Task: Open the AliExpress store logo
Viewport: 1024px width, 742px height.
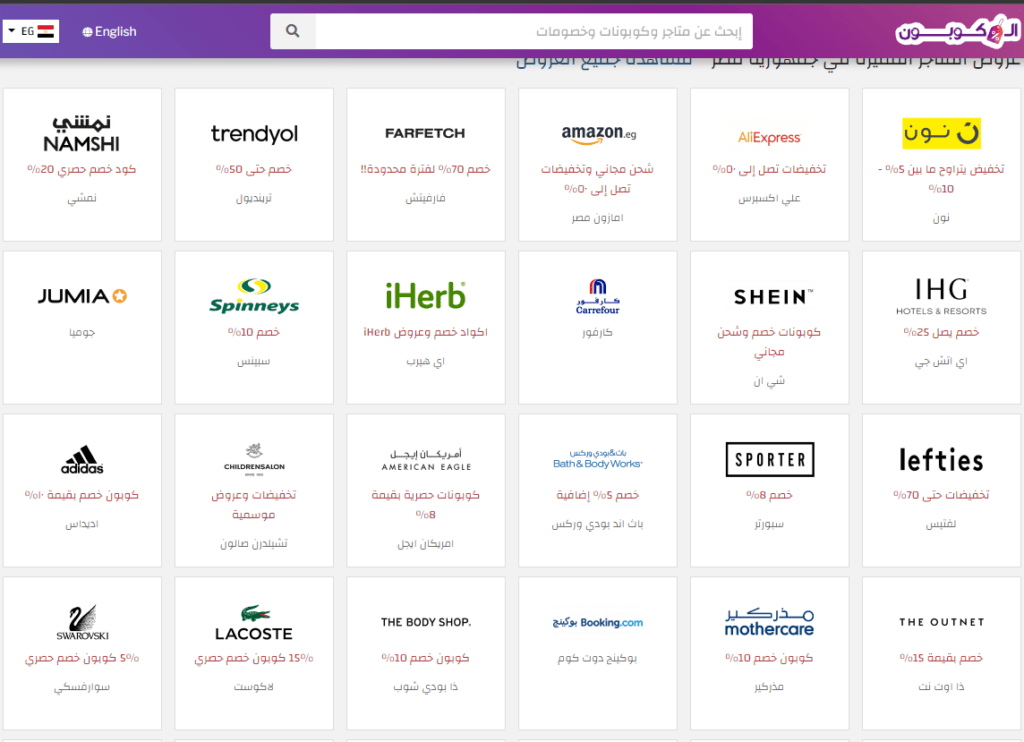Action: [769, 138]
